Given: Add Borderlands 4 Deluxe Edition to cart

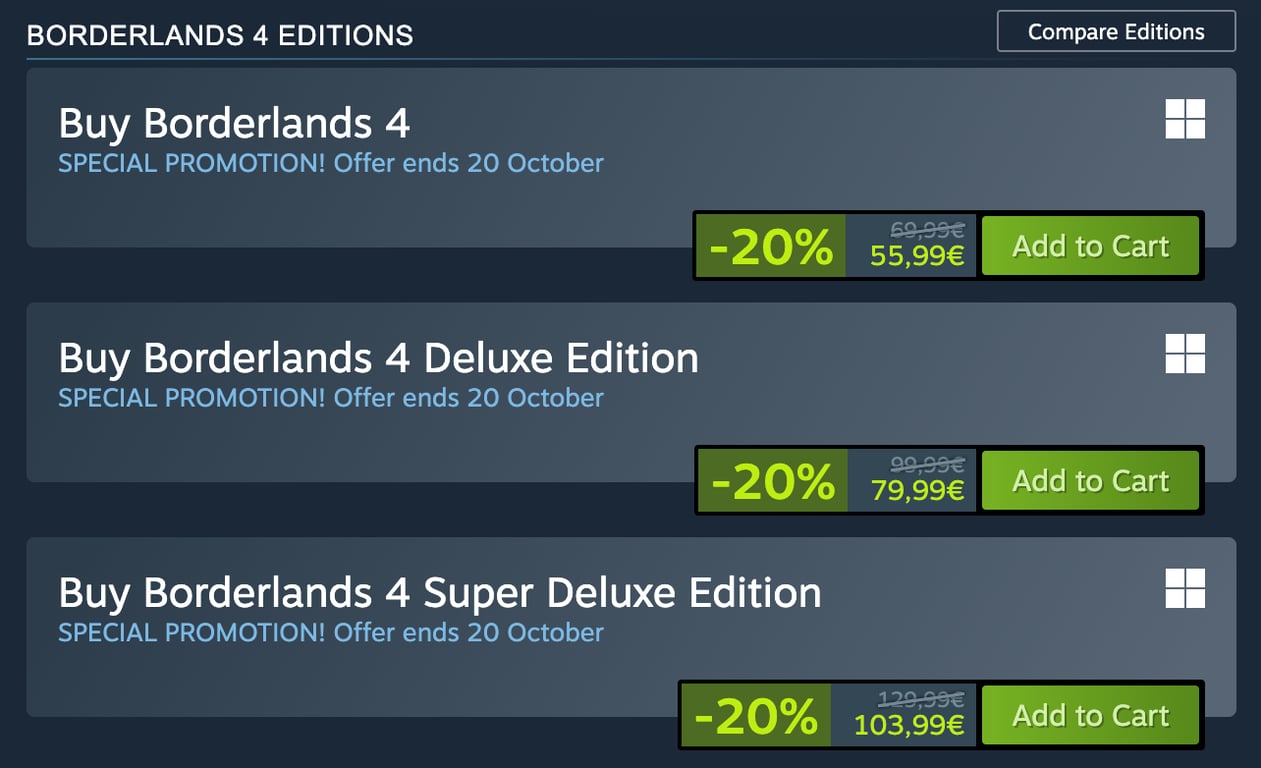Looking at the screenshot, I should tap(1090, 481).
